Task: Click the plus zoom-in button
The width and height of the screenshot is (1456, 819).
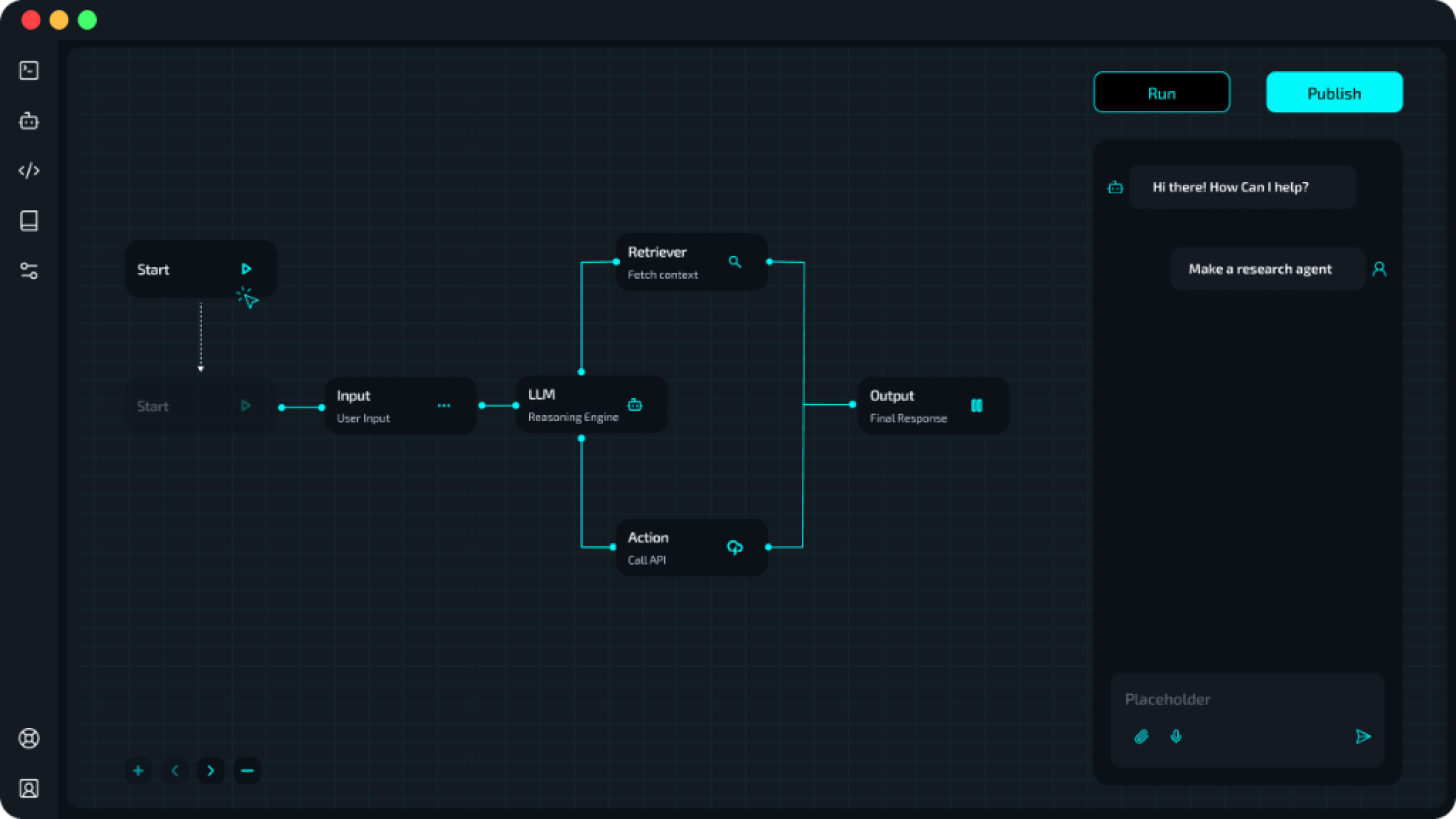Action: (138, 771)
